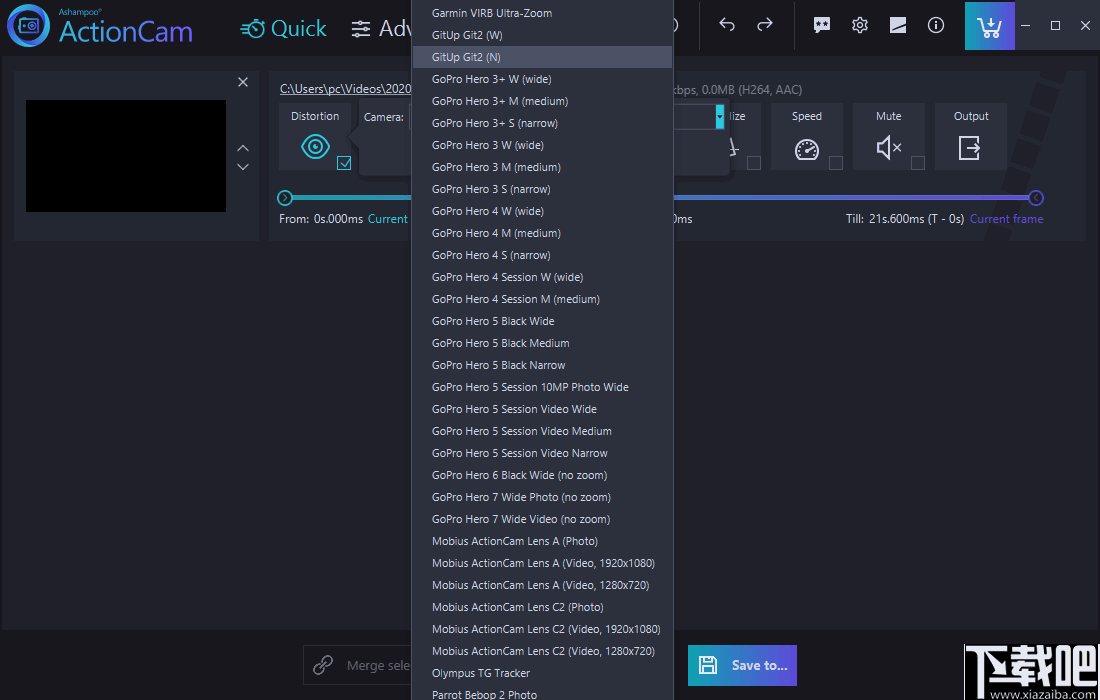Select Mobius Lens C2 (Video, 1280x720)
This screenshot has width=1100, height=700.
[x=542, y=651]
